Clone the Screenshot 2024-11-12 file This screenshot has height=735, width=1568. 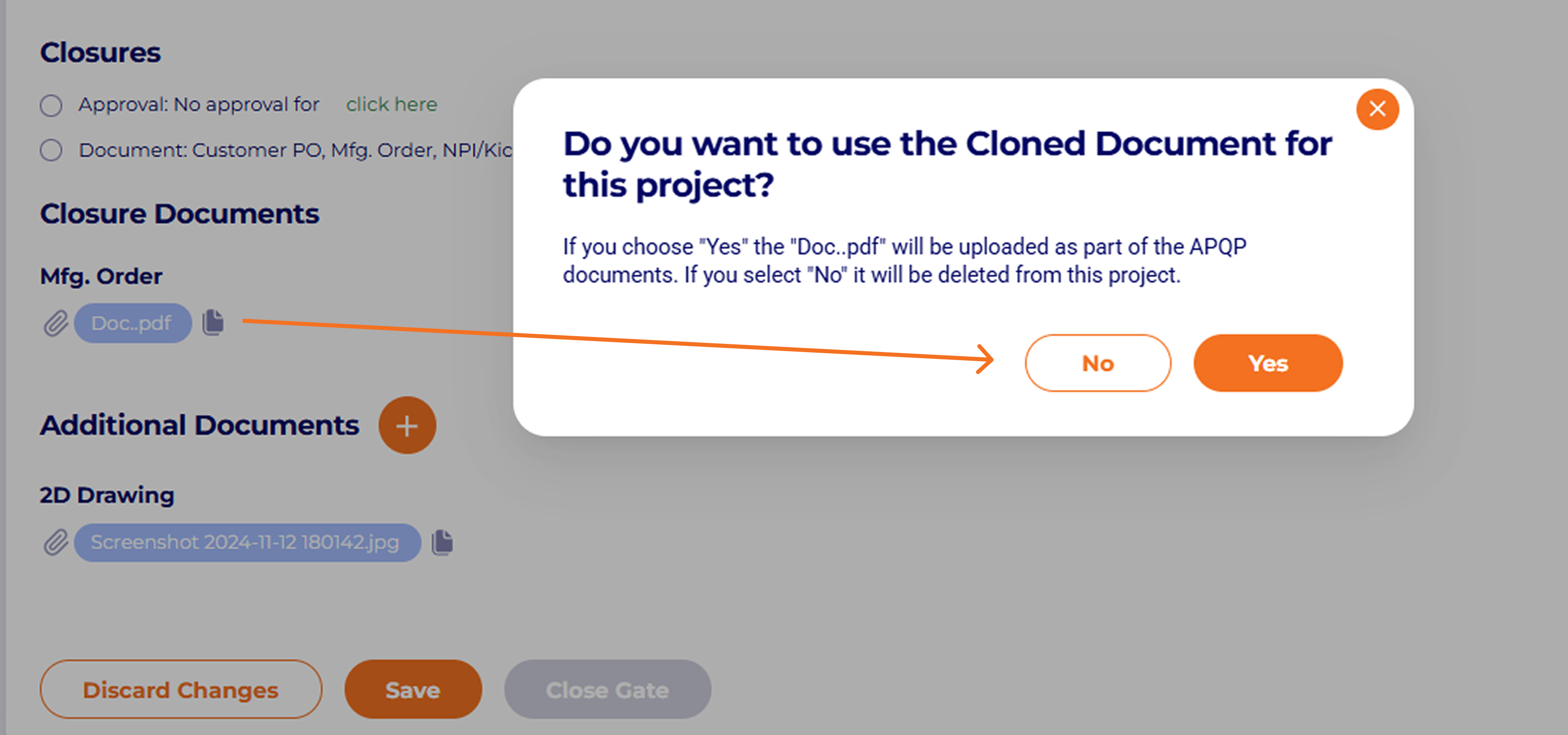tap(442, 542)
